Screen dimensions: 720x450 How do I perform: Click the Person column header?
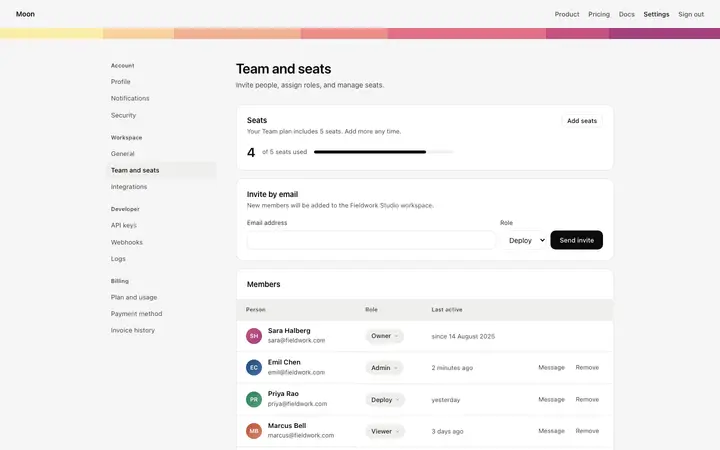point(255,310)
